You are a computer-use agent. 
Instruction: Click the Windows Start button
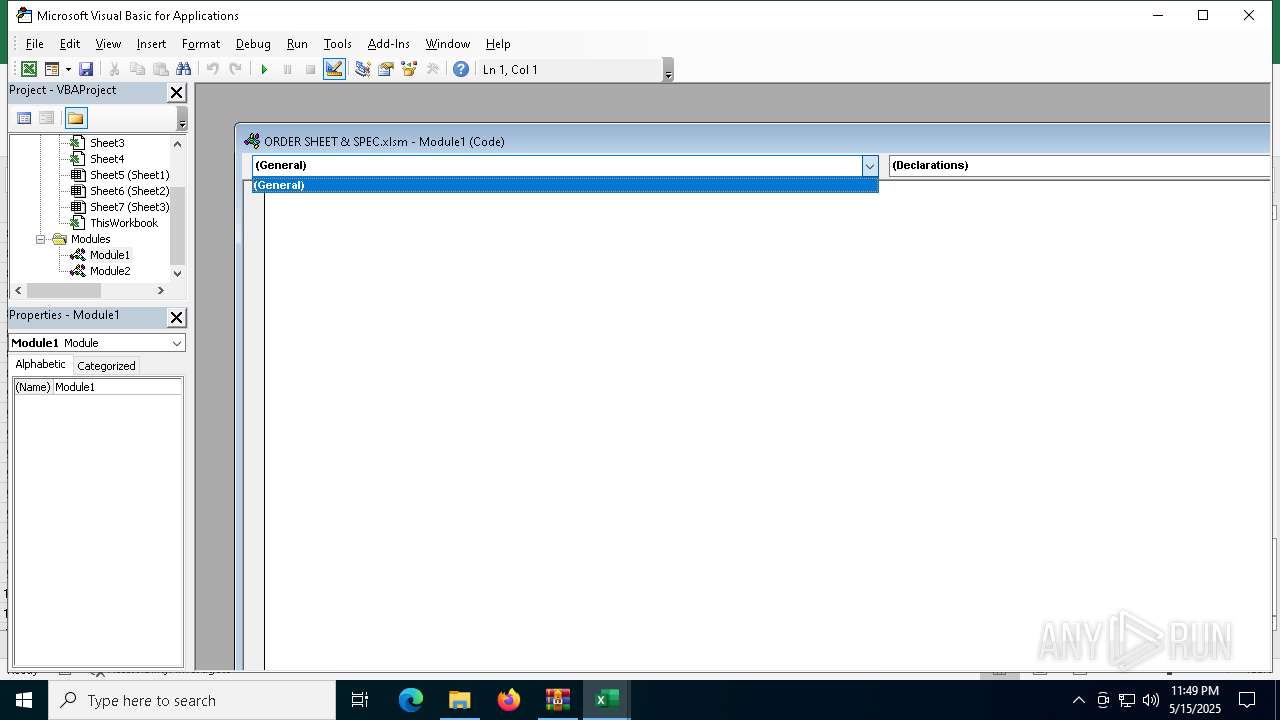click(24, 700)
